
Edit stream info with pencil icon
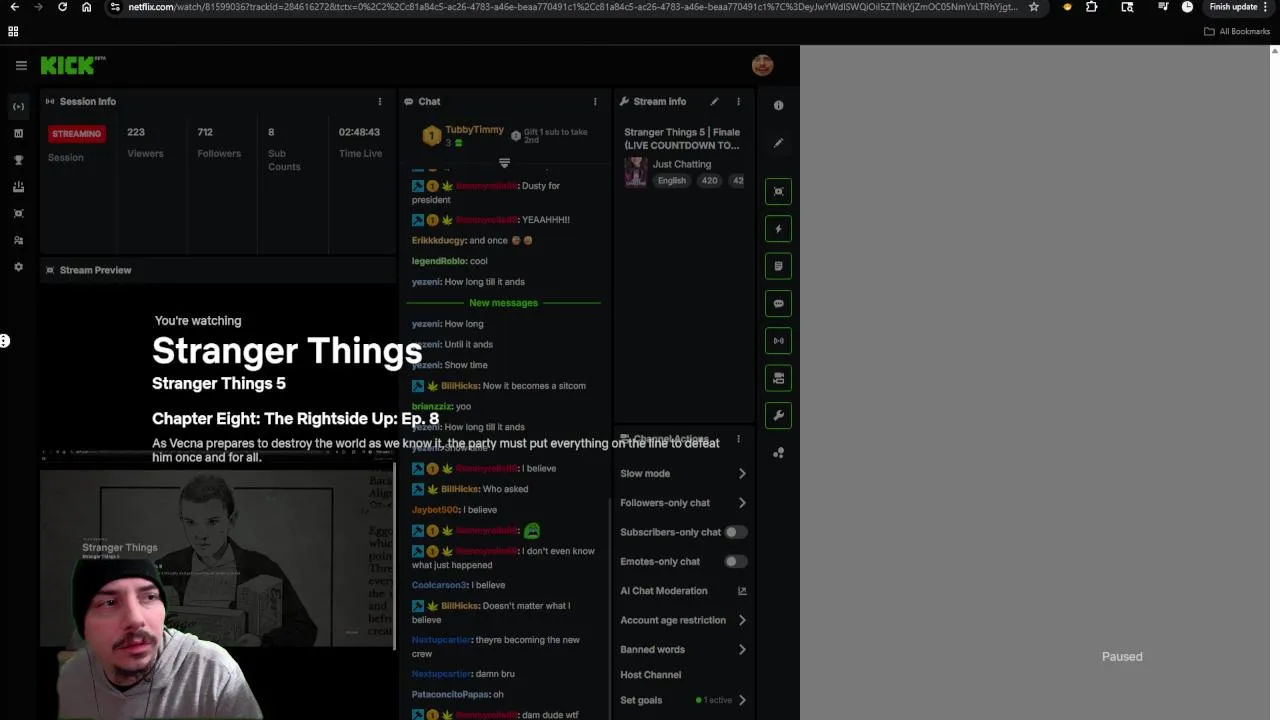(x=714, y=101)
